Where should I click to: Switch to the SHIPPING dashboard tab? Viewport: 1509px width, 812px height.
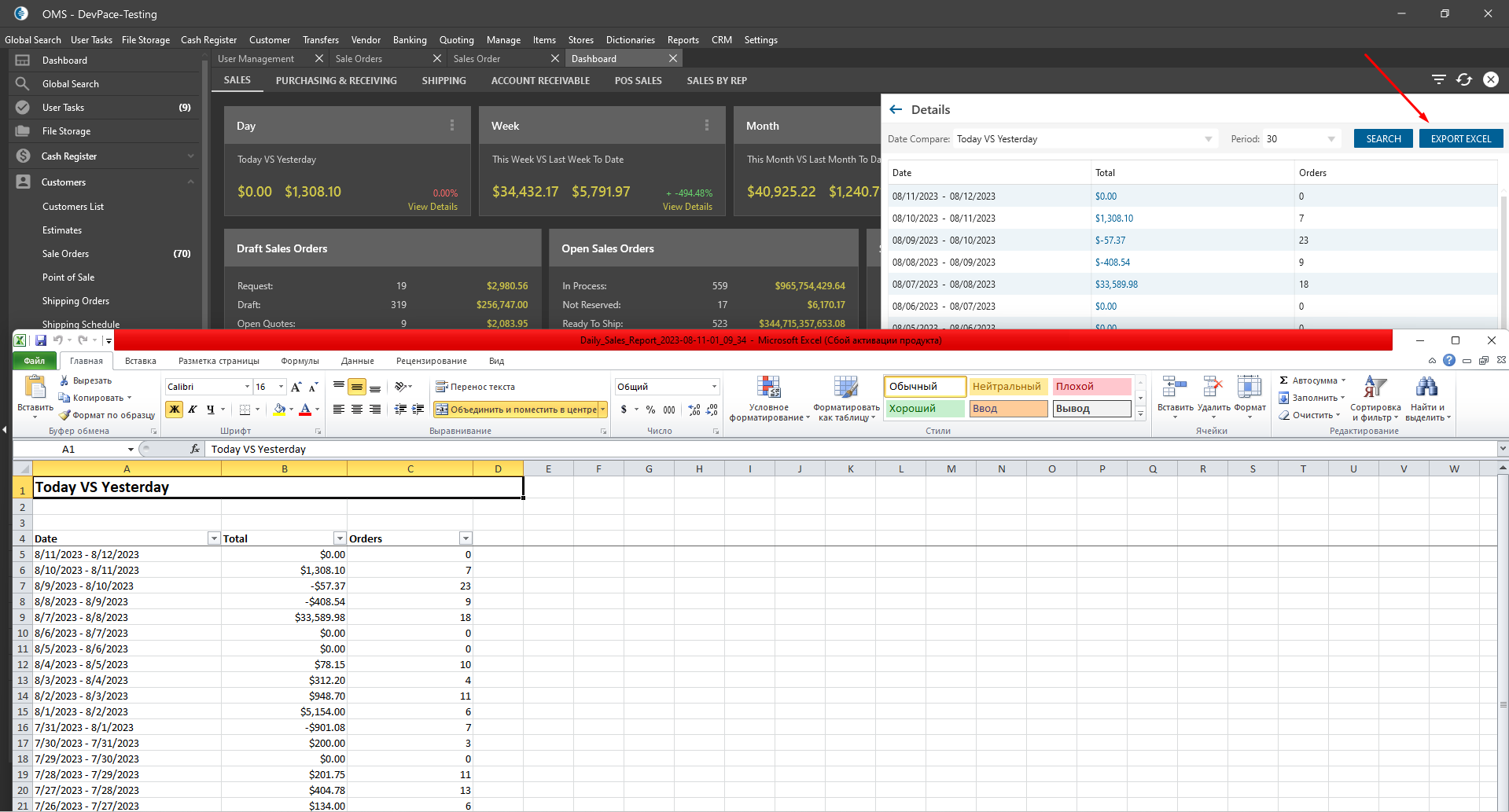point(443,80)
